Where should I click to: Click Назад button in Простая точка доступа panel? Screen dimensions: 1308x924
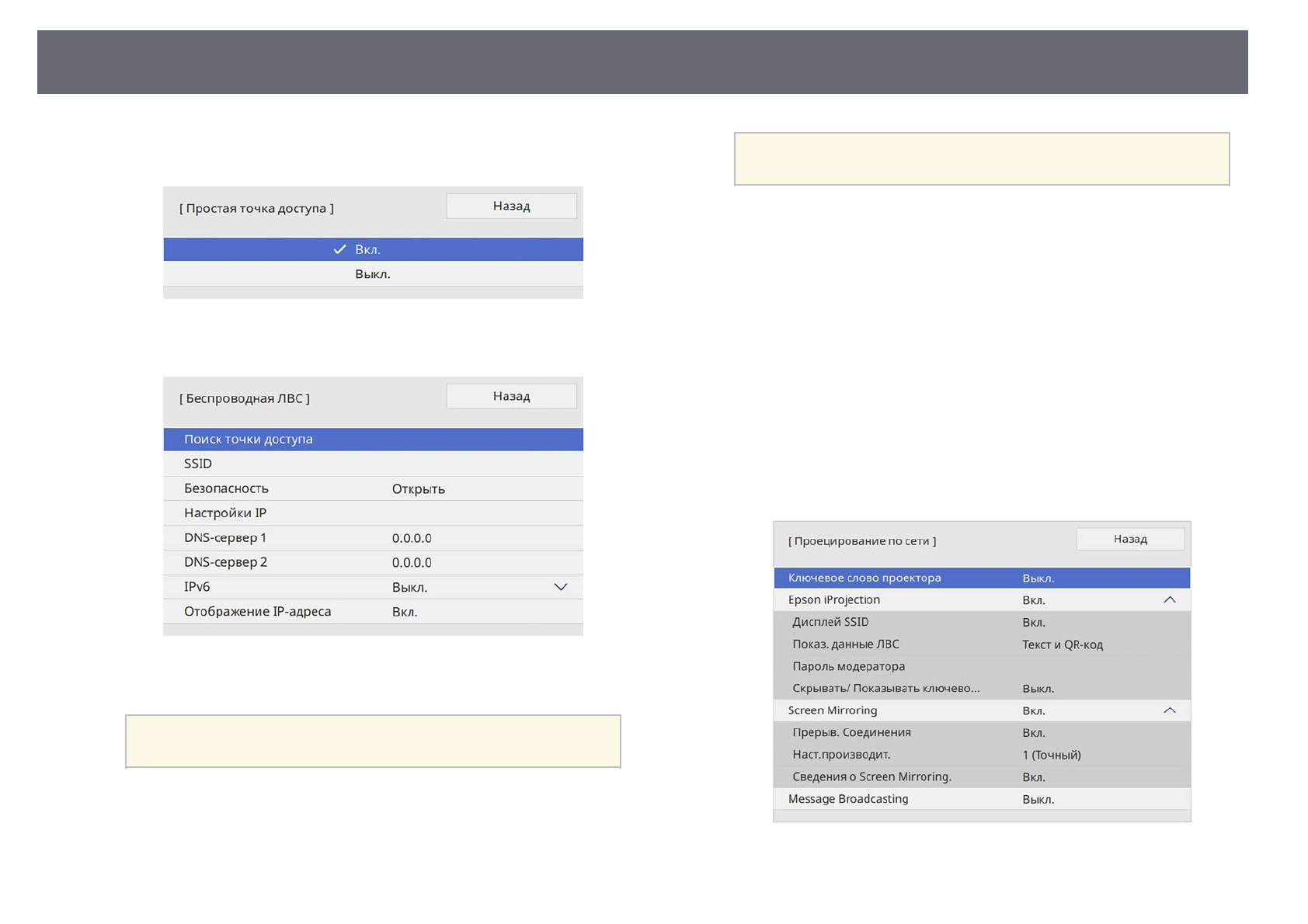(x=511, y=207)
